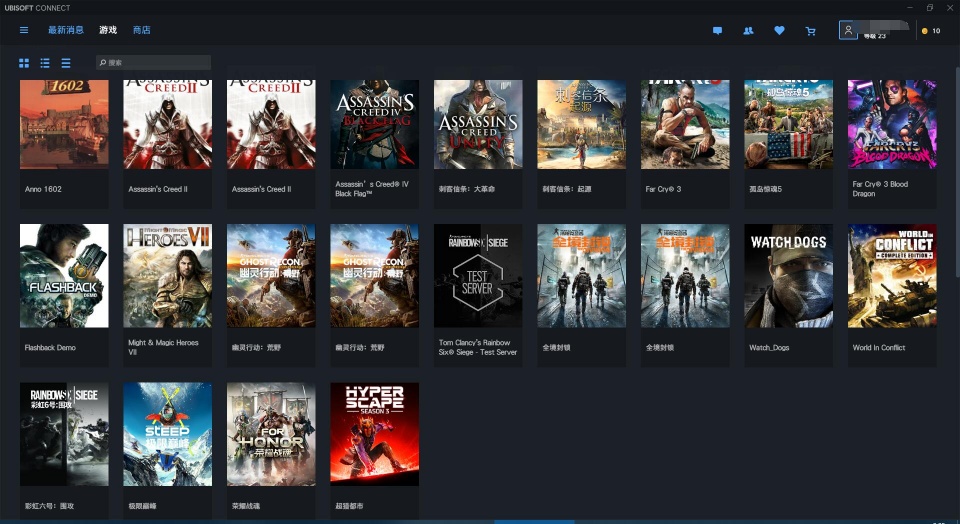The image size is (960, 524).
Task: Open the Steep 极限巅峰 cover
Action: 168,434
